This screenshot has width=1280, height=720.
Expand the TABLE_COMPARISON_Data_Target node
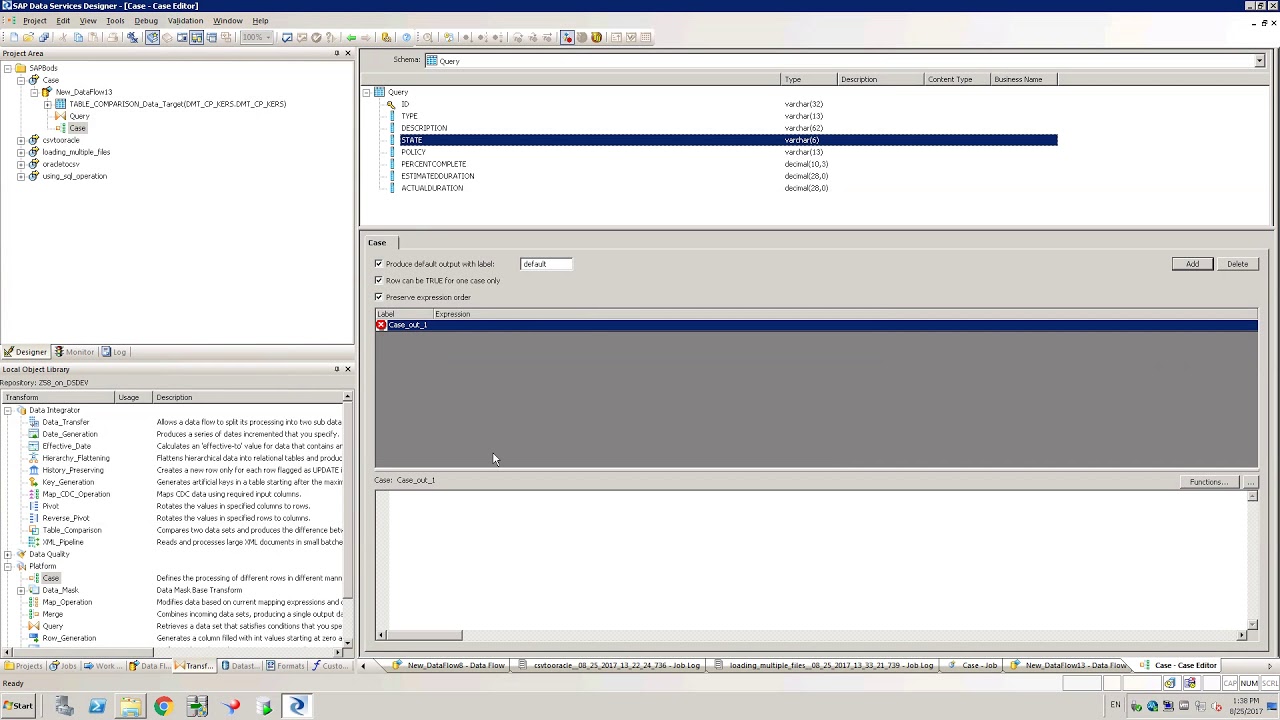pyautogui.click(x=47, y=104)
